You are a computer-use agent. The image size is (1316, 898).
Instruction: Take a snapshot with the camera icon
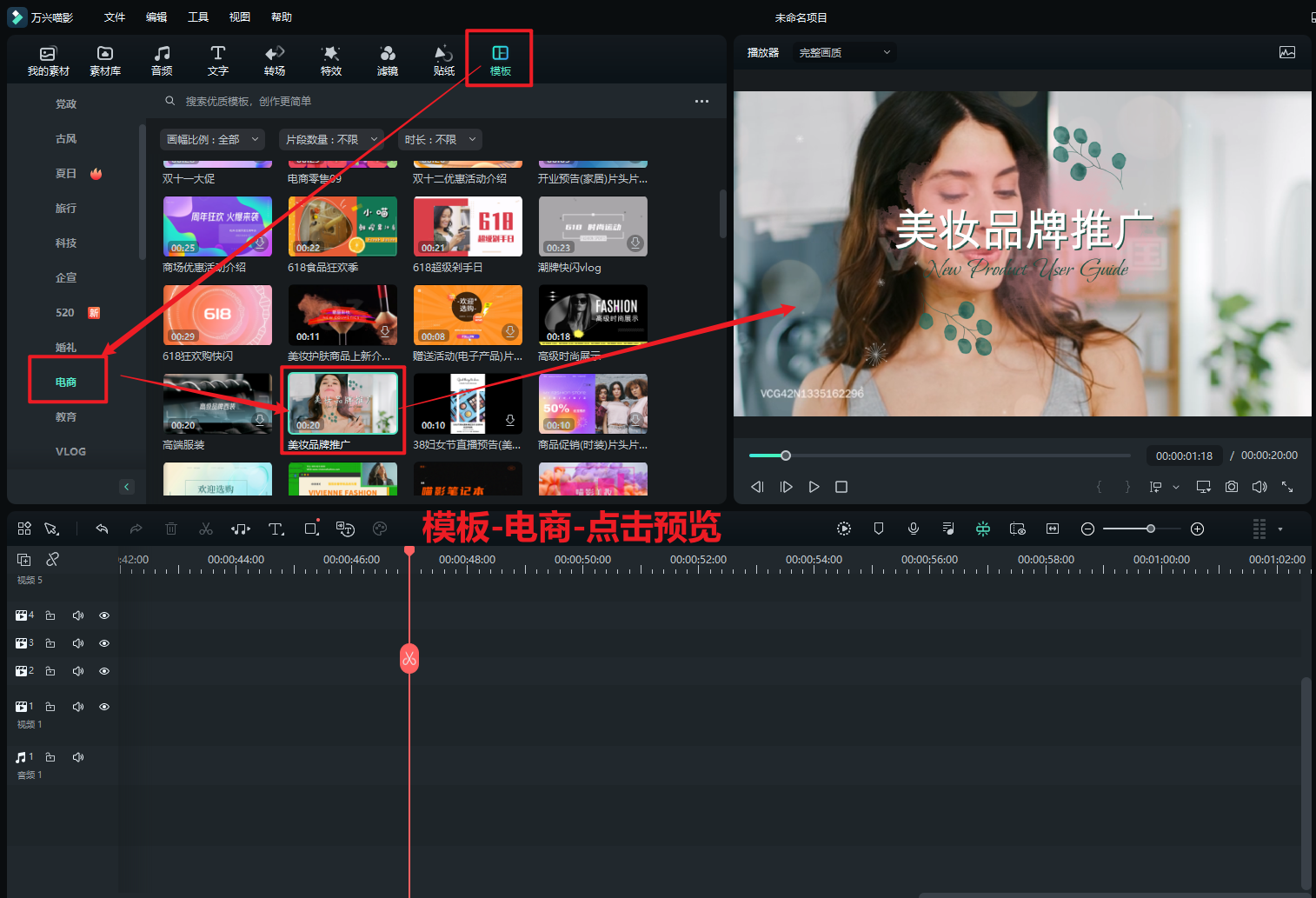(x=1231, y=487)
